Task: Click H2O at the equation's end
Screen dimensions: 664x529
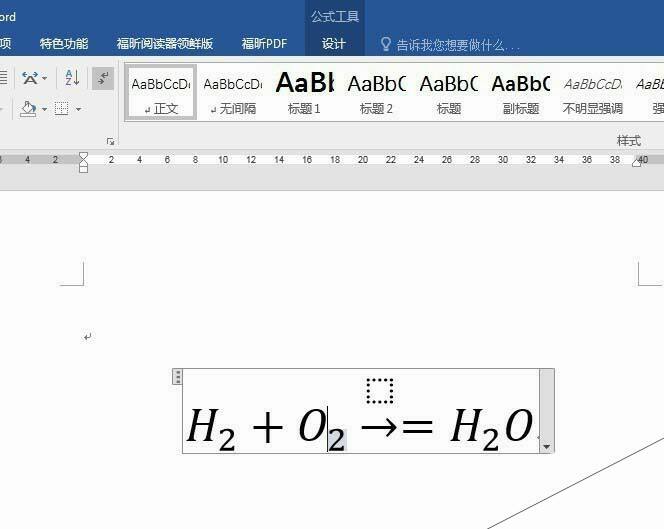Action: pyautogui.click(x=491, y=429)
